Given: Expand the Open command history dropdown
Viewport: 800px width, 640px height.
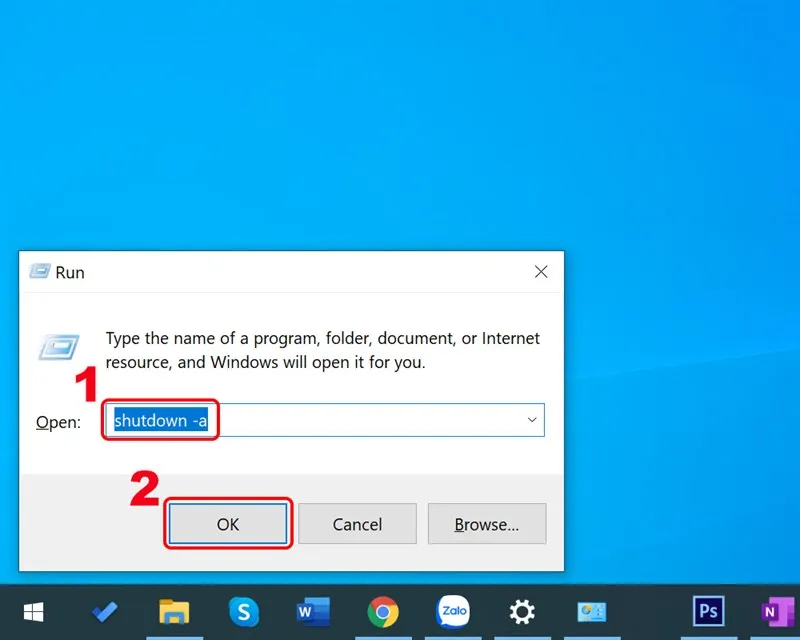Looking at the screenshot, I should [x=531, y=420].
